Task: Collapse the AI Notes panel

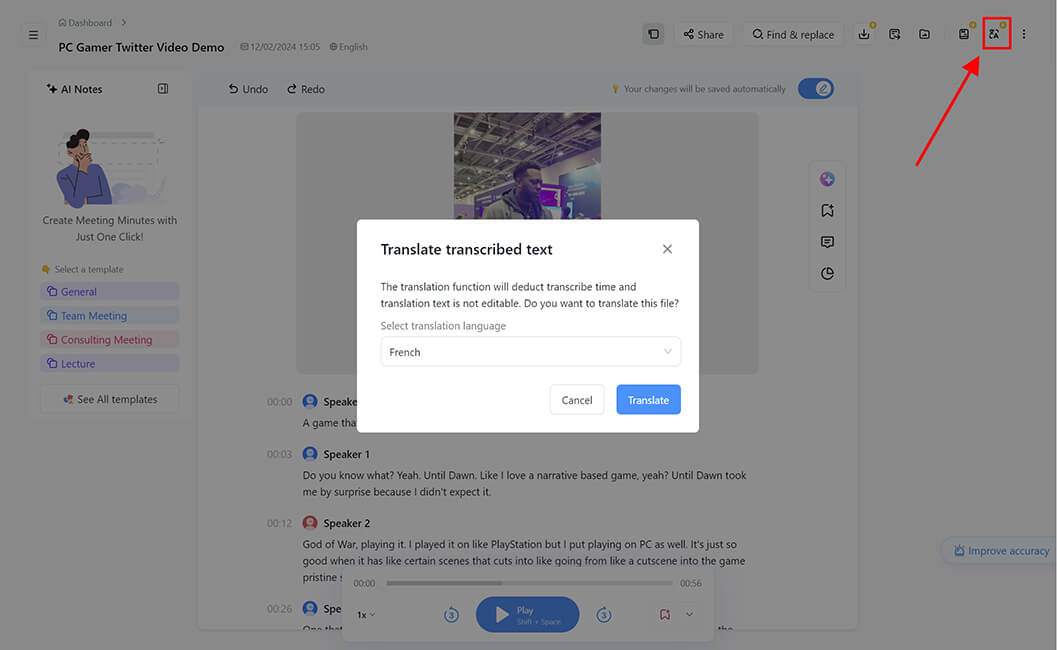Action: pos(162,89)
